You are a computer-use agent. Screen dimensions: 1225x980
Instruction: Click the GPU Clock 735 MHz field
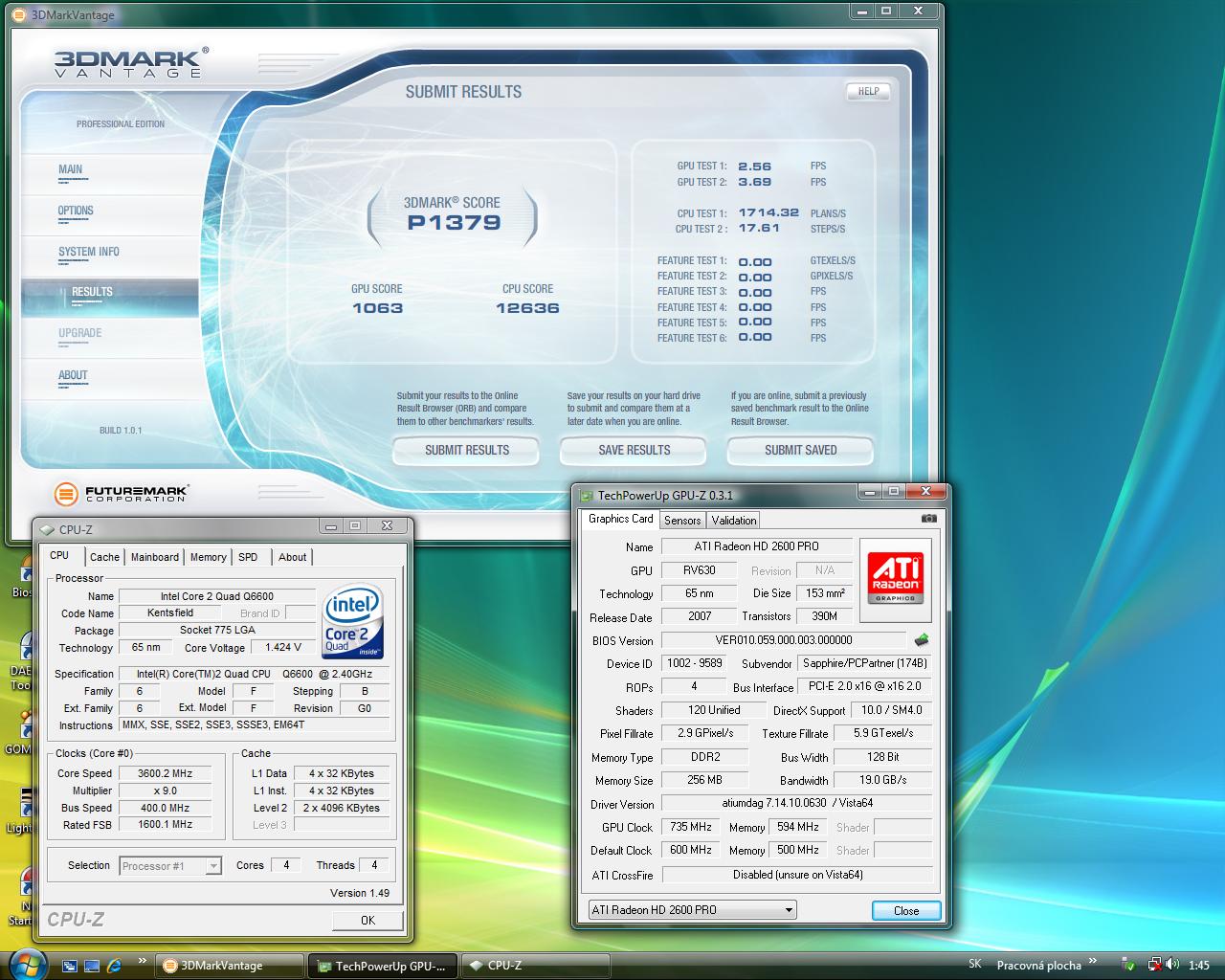691,827
